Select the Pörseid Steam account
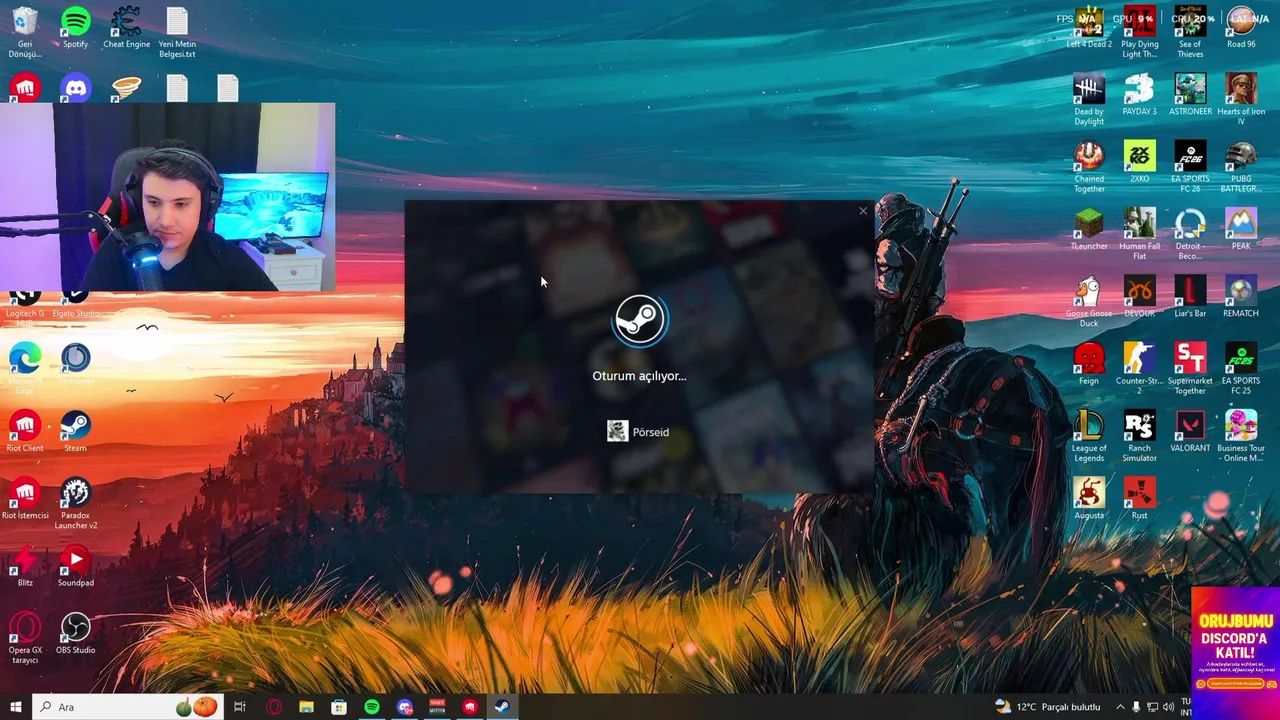This screenshot has height=720, width=1280. 638,431
